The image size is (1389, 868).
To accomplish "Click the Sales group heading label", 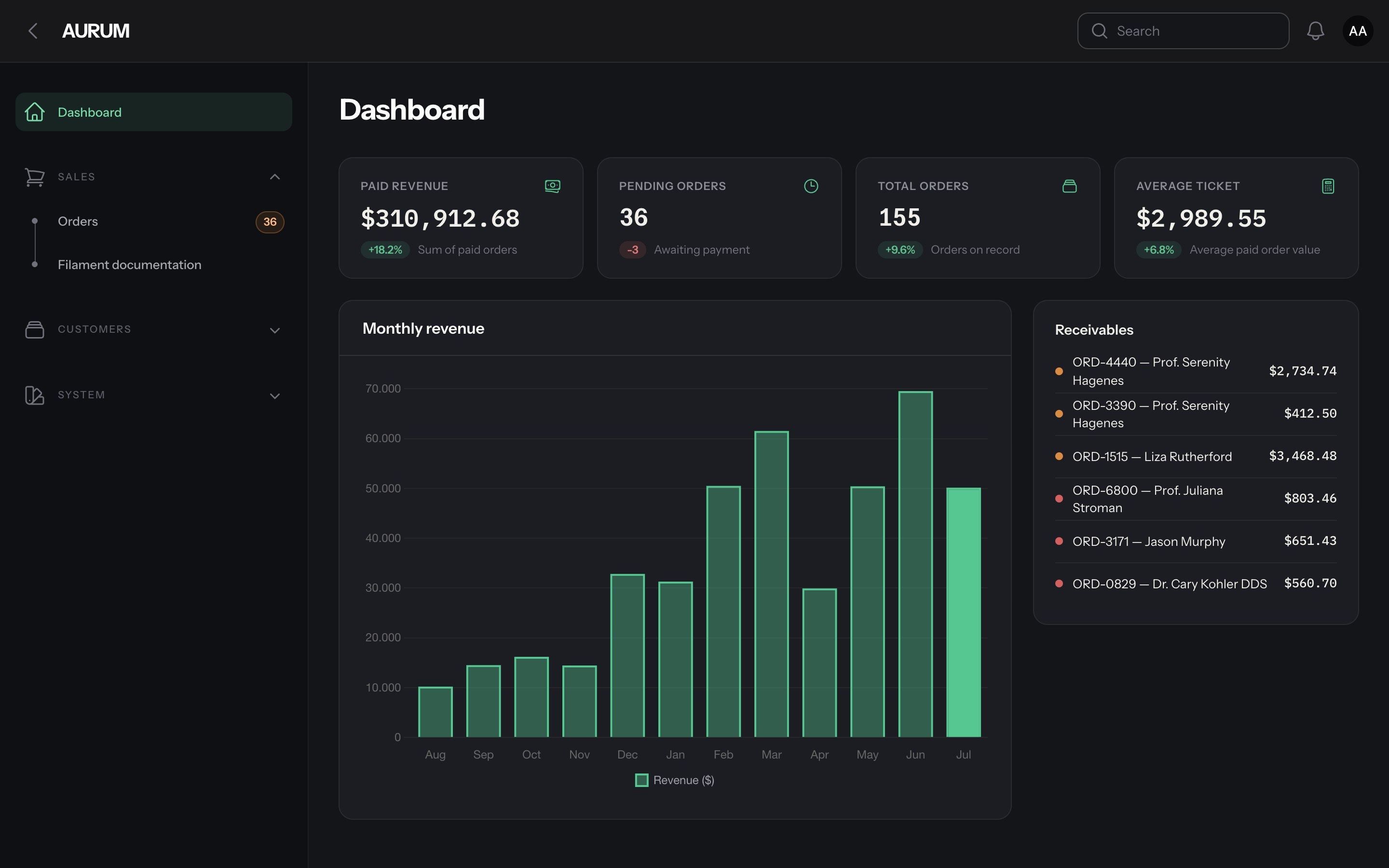I will click(76, 177).
